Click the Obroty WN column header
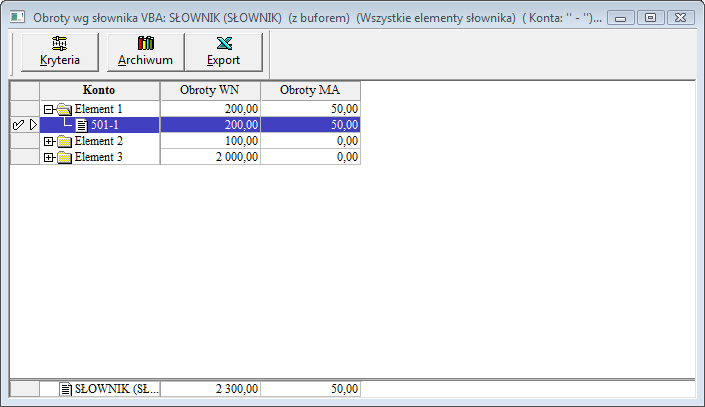The width and height of the screenshot is (705, 407). [x=210, y=90]
